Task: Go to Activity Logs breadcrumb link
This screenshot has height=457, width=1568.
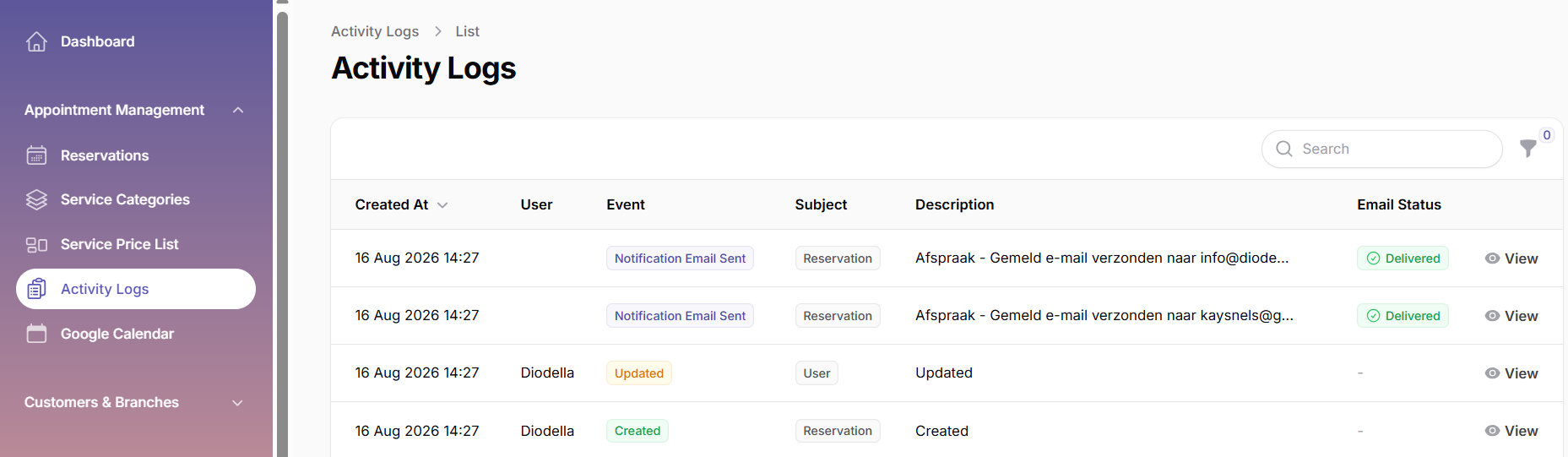Action: 375,31
